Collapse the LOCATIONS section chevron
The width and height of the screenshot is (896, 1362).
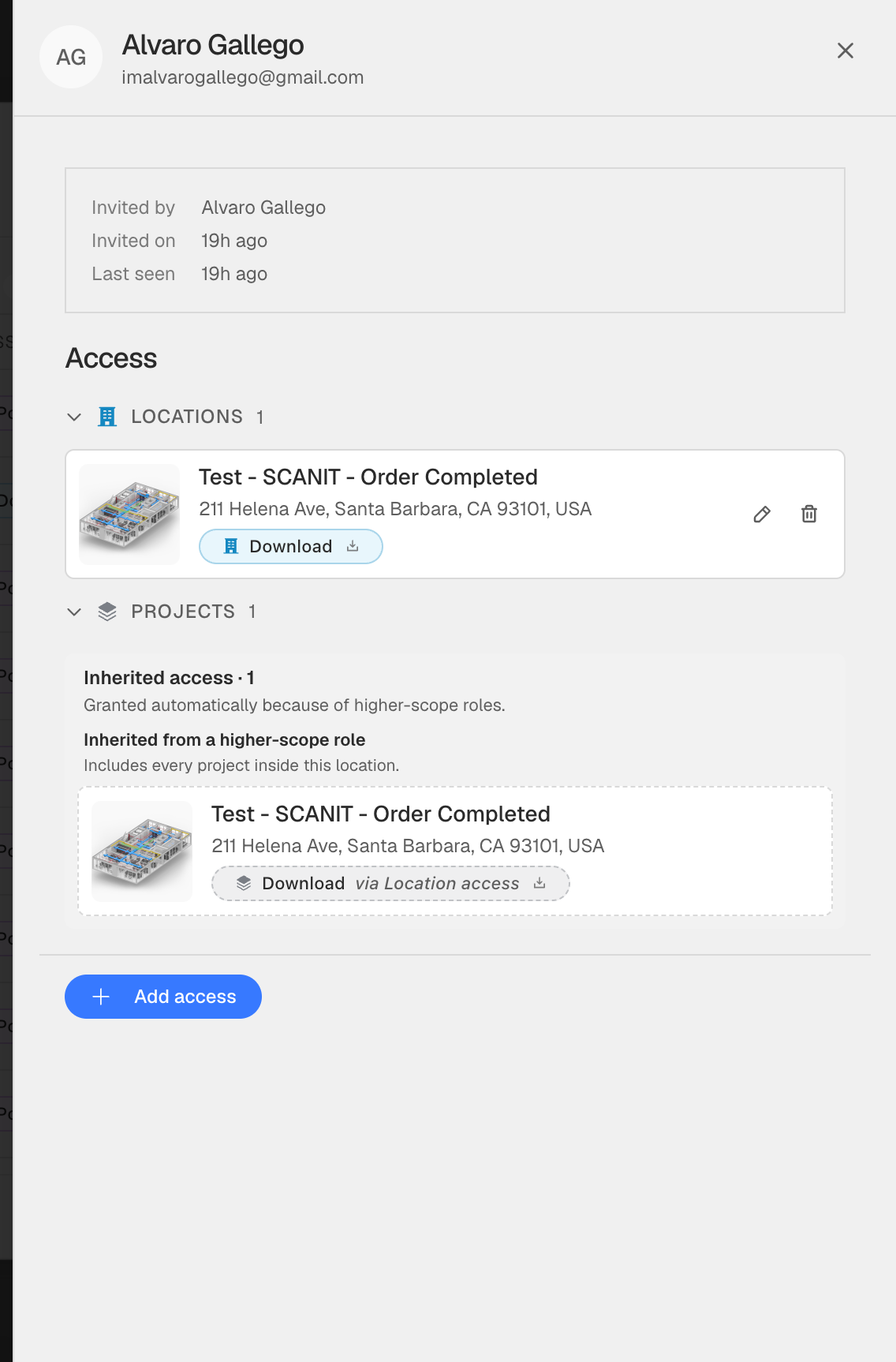(74, 417)
